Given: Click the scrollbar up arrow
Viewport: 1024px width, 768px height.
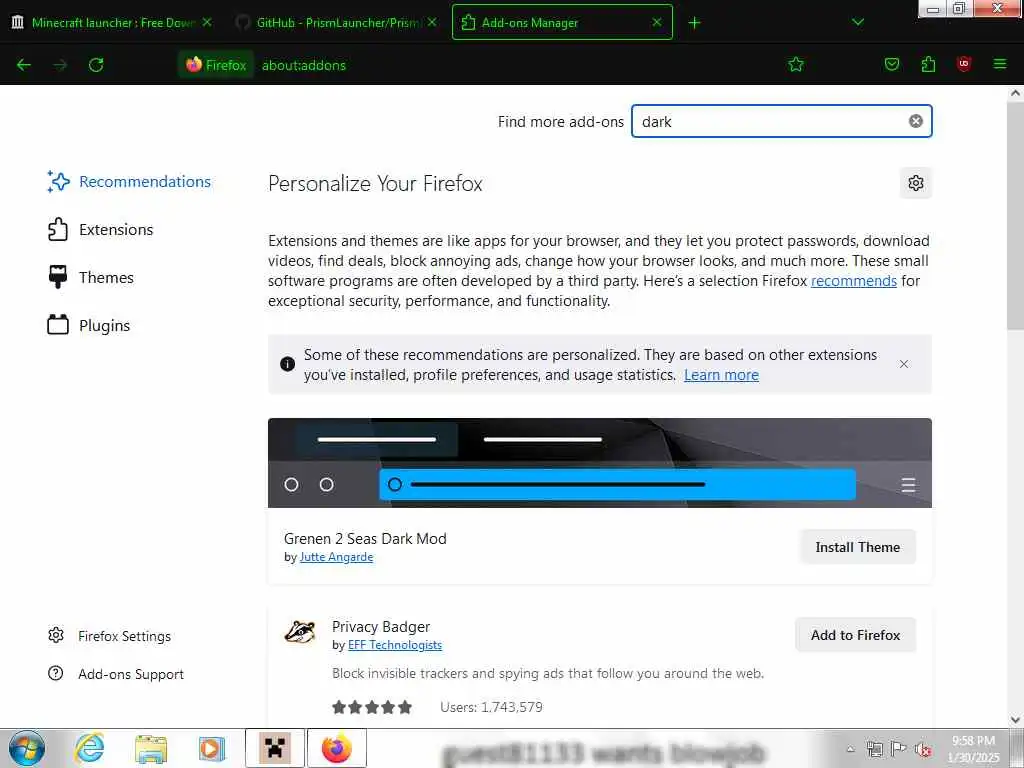Looking at the screenshot, I should [1015, 93].
